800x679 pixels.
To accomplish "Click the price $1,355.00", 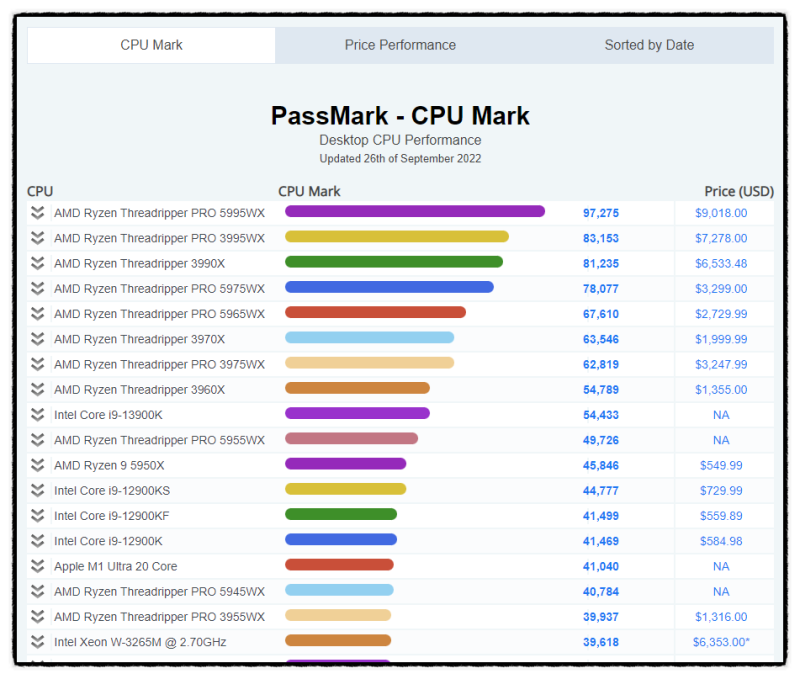I will pos(721,390).
